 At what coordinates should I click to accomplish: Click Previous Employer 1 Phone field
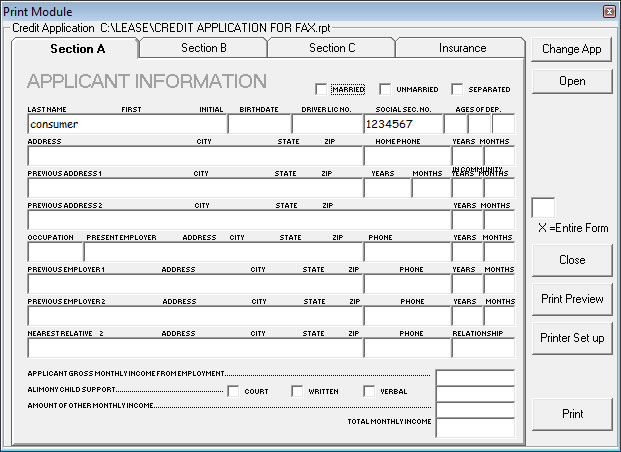[x=407, y=284]
